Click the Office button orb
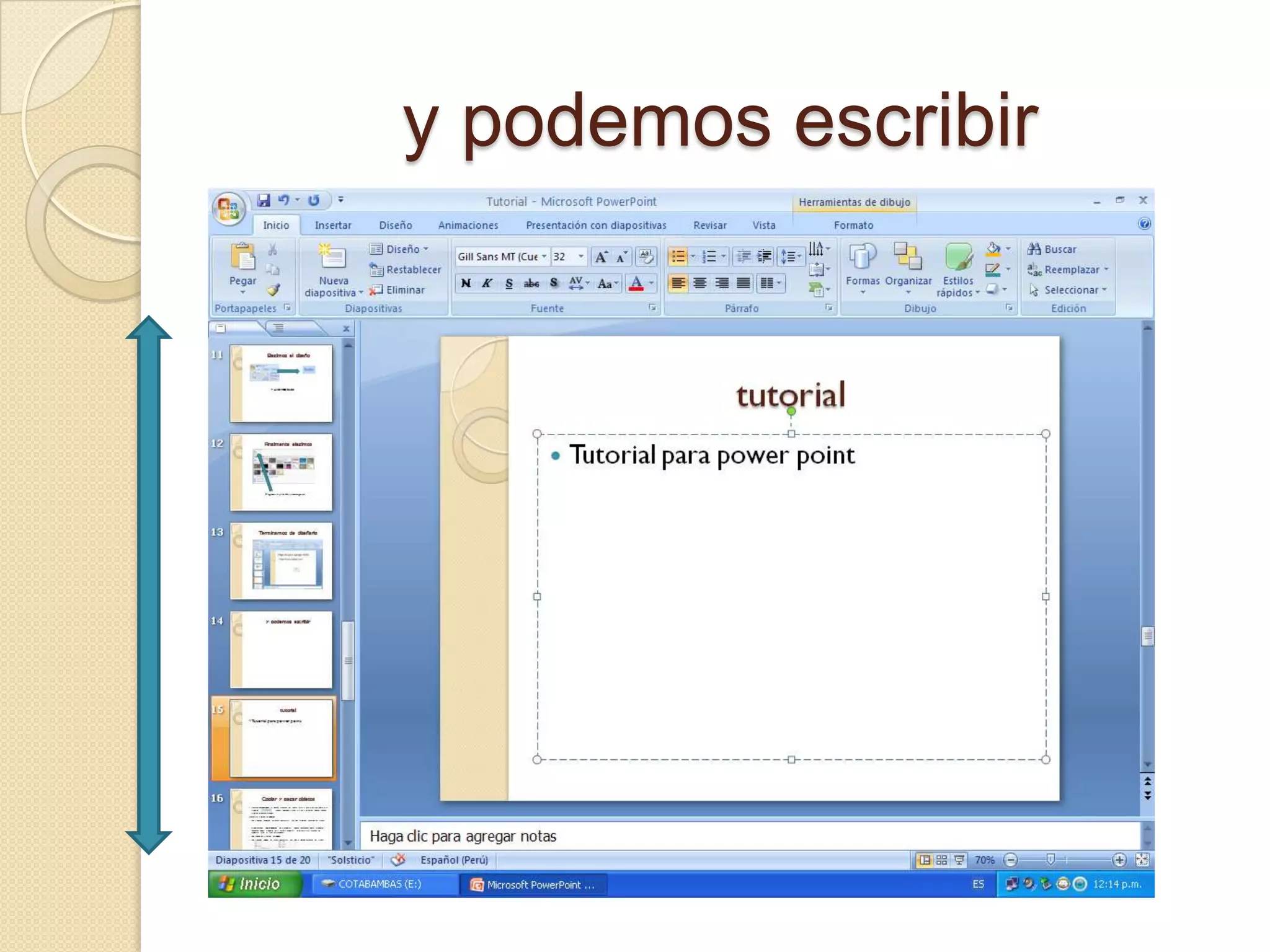Viewport: 1270px width, 952px height. point(228,208)
